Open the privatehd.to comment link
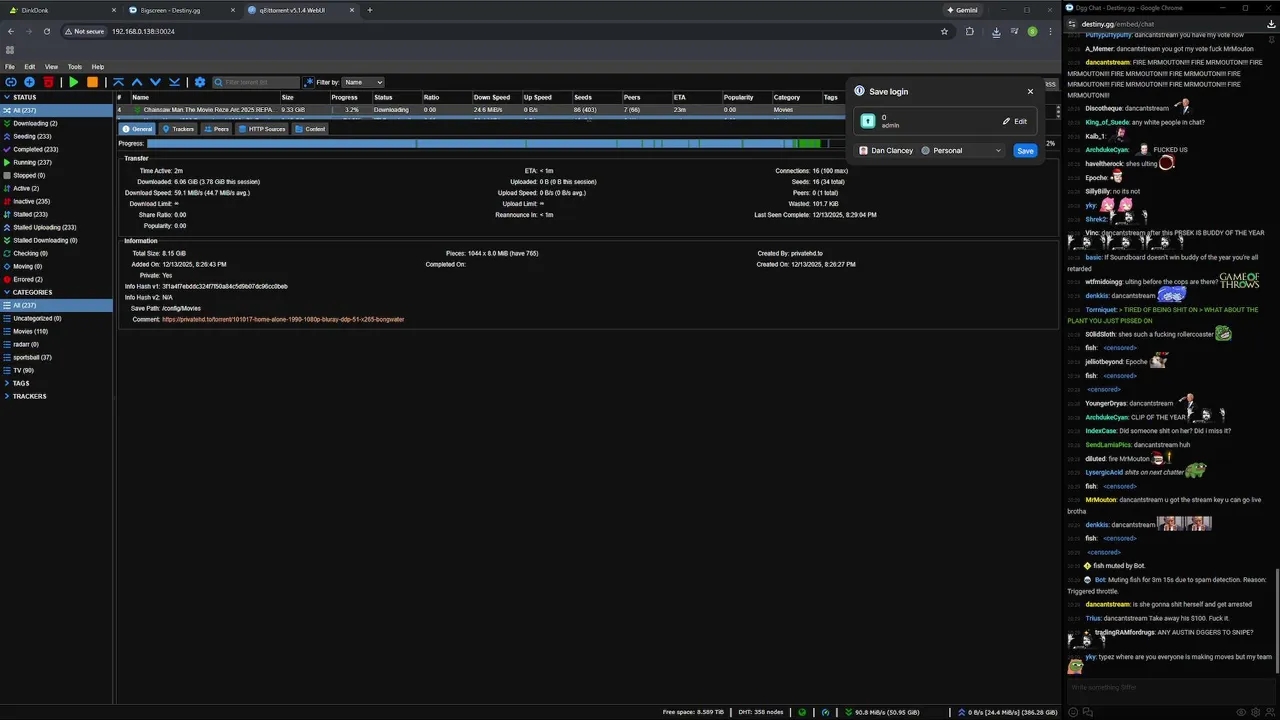 pyautogui.click(x=283, y=319)
